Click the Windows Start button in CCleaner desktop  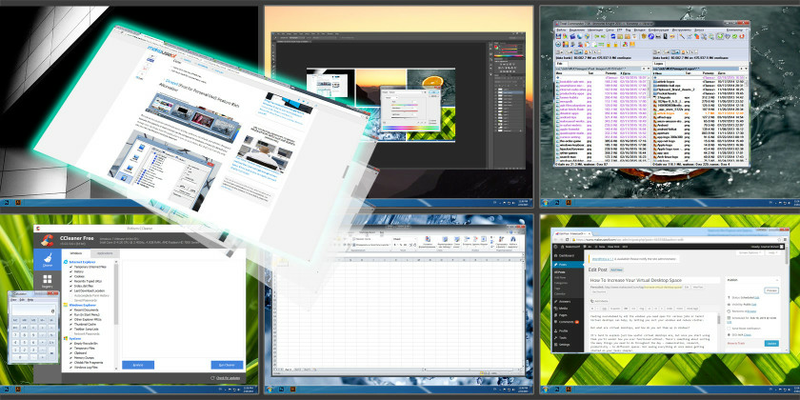(6, 392)
